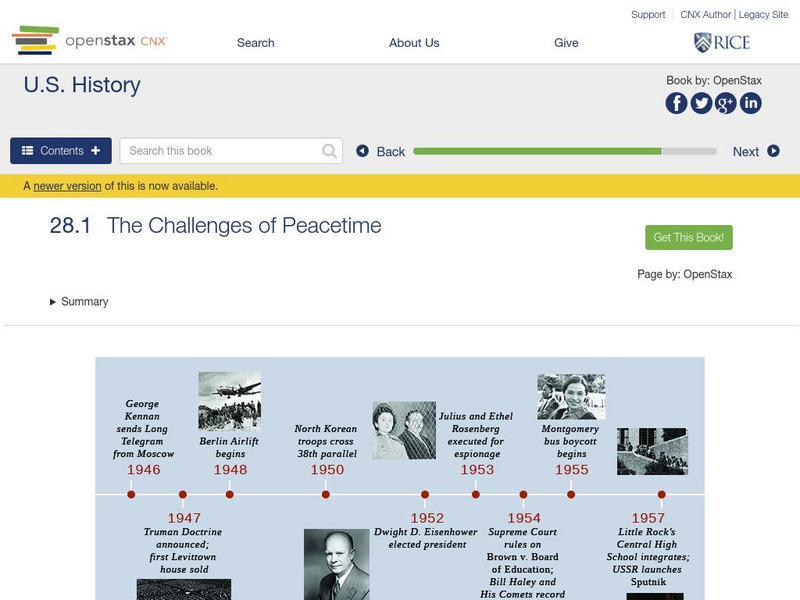
Task: Click the Twitter share icon
Action: click(x=701, y=103)
